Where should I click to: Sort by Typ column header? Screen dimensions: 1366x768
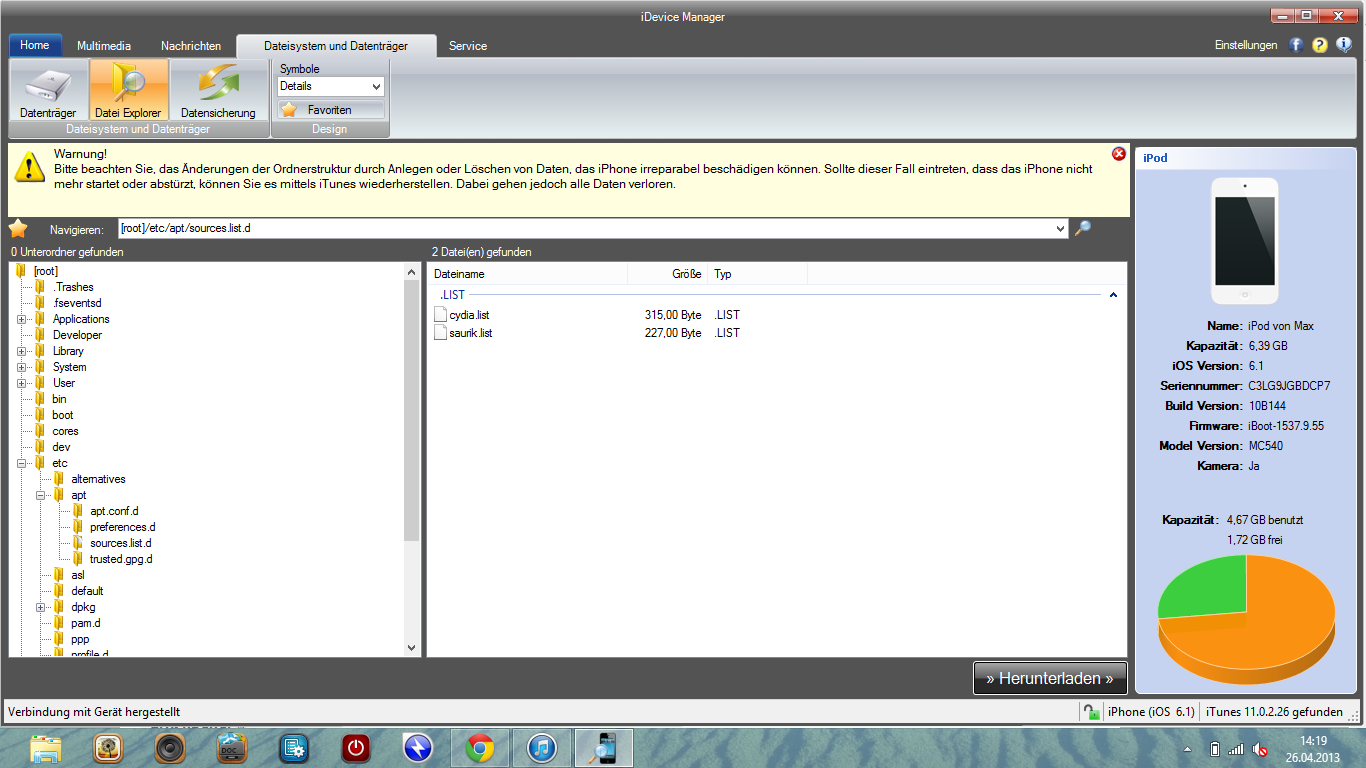point(757,274)
